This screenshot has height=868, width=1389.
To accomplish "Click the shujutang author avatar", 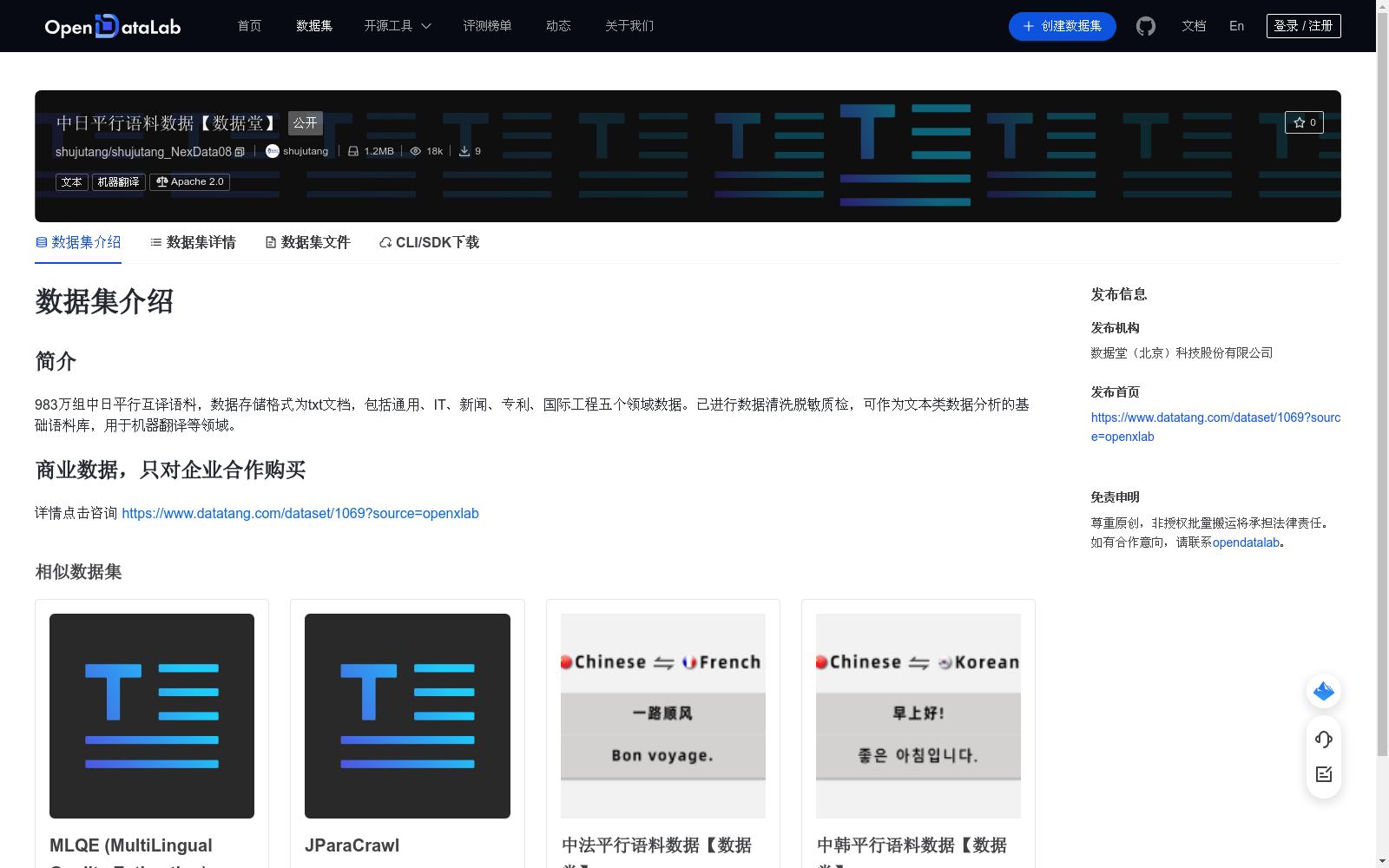I will tap(273, 151).
